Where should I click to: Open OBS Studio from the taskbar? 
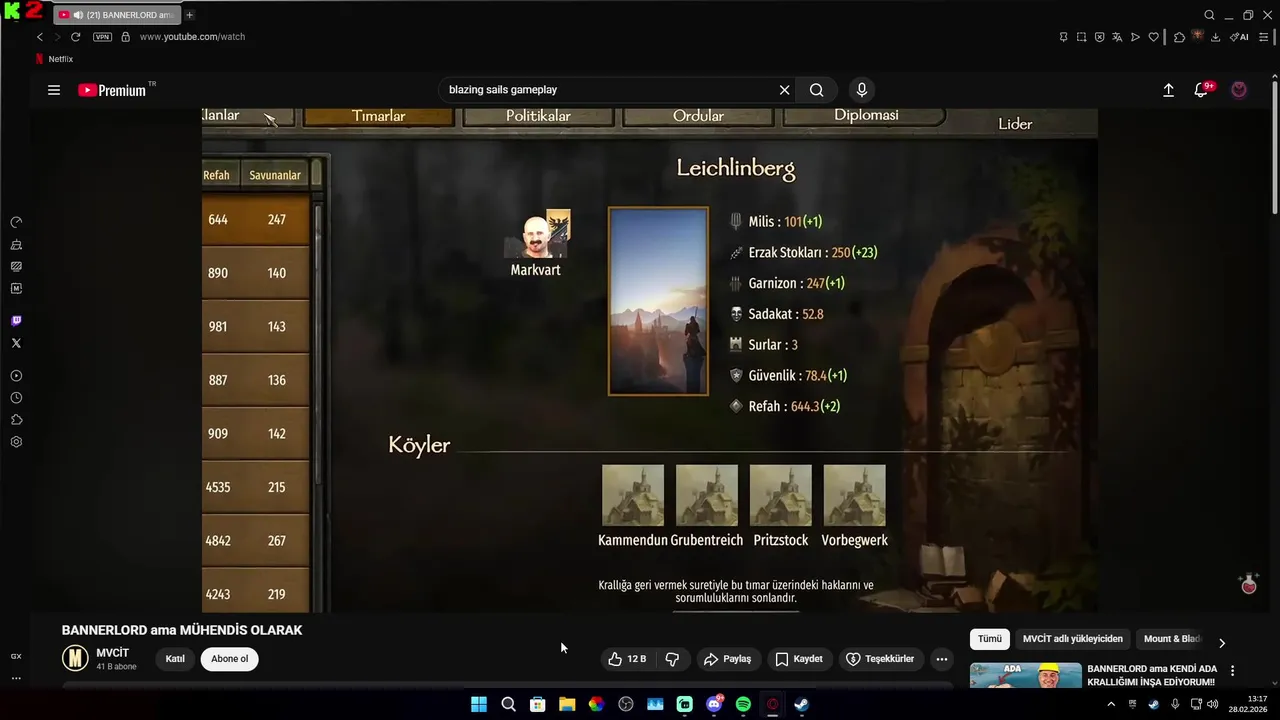[x=626, y=704]
